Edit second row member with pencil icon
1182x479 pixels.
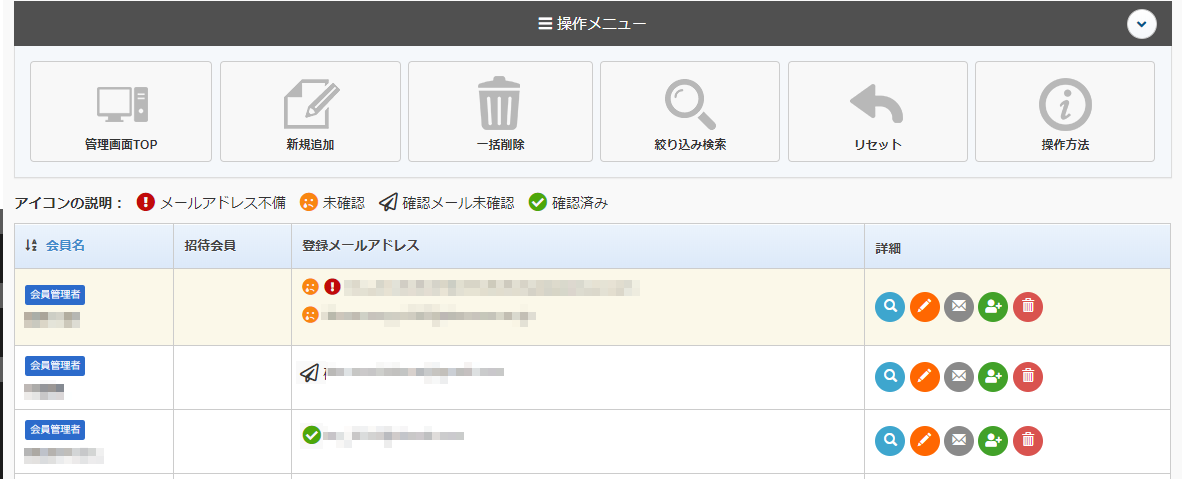(925, 377)
